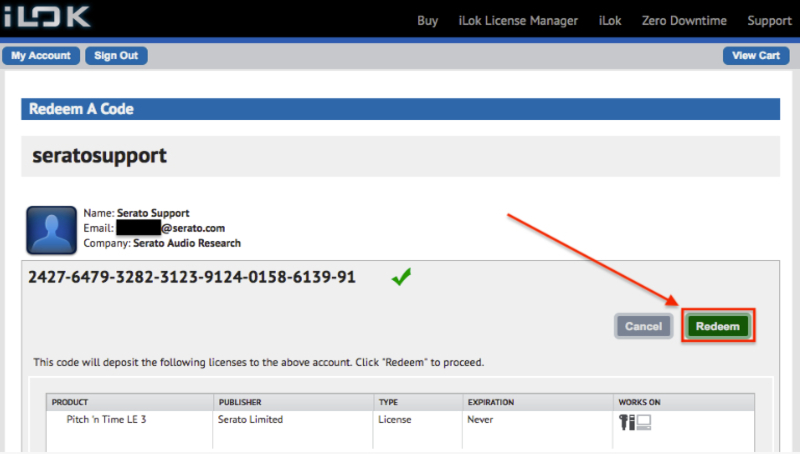
Task: Click the @serato.com email text
Action: [193, 228]
